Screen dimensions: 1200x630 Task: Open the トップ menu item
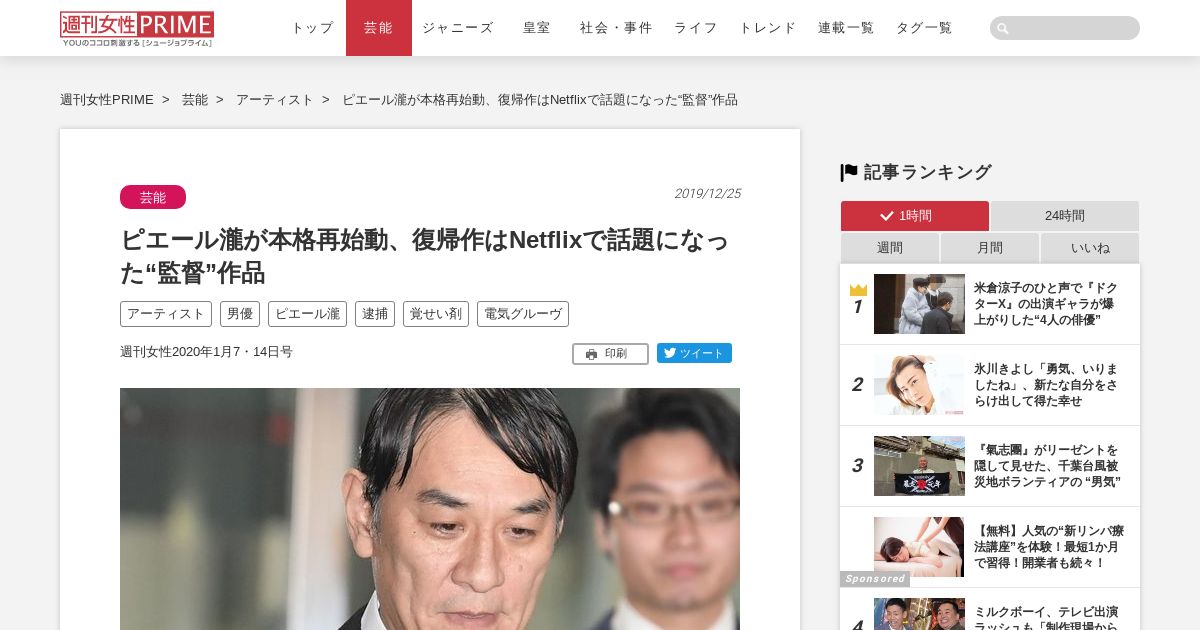pos(312,28)
